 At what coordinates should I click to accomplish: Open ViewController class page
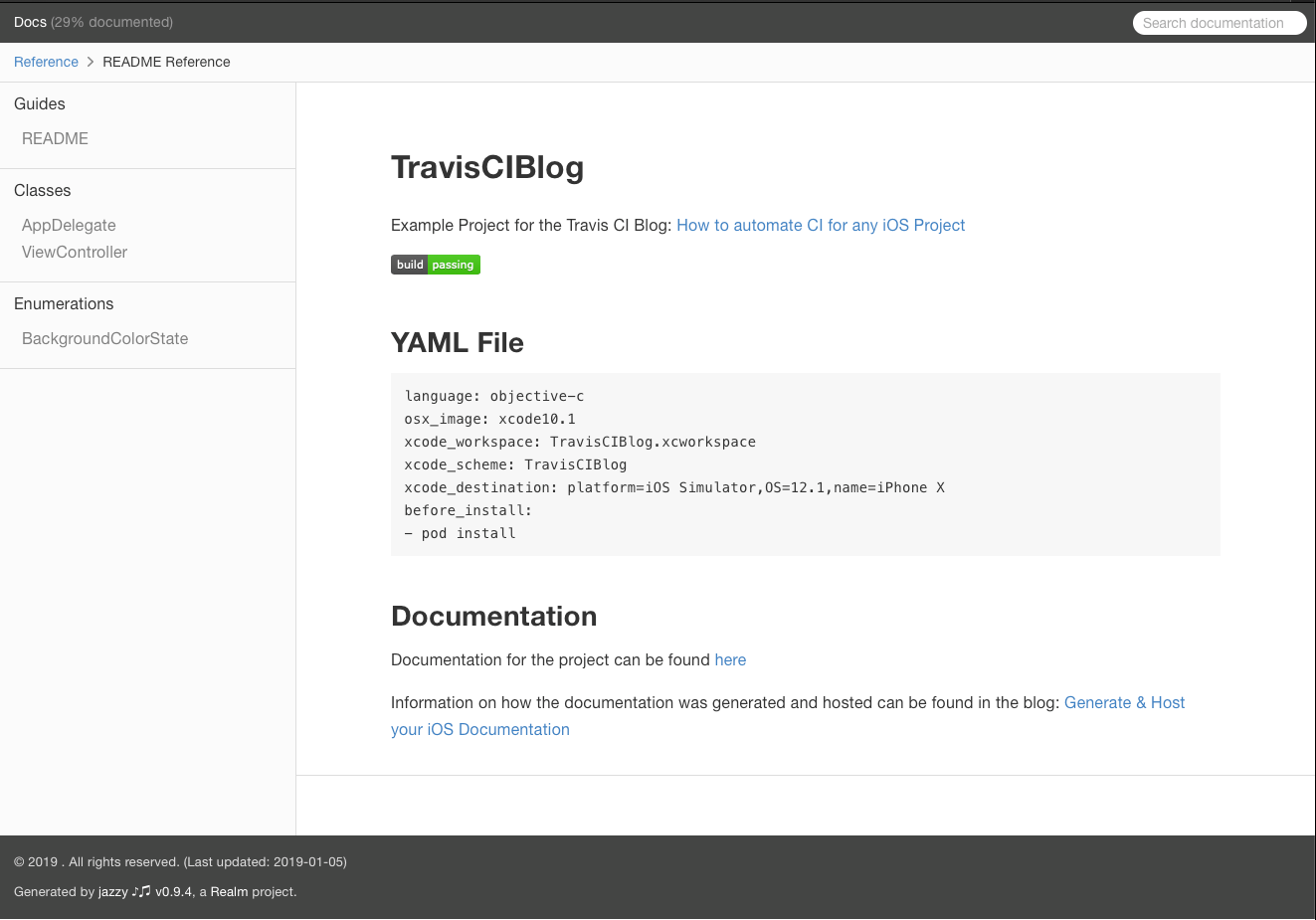point(75,252)
